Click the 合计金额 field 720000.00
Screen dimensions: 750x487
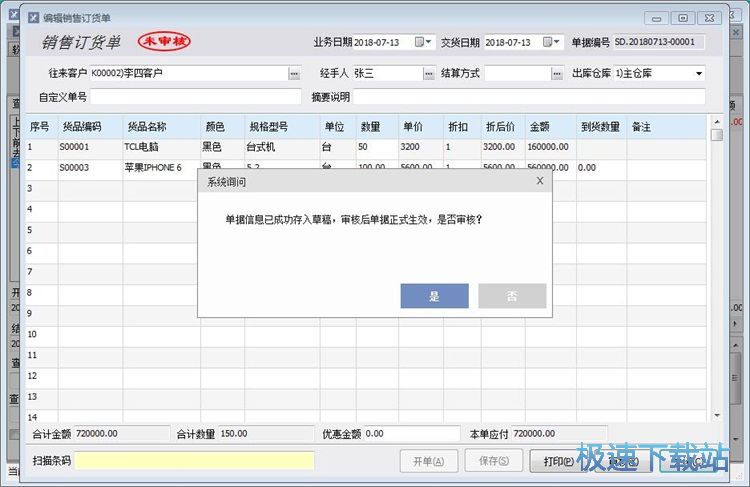(x=122, y=433)
